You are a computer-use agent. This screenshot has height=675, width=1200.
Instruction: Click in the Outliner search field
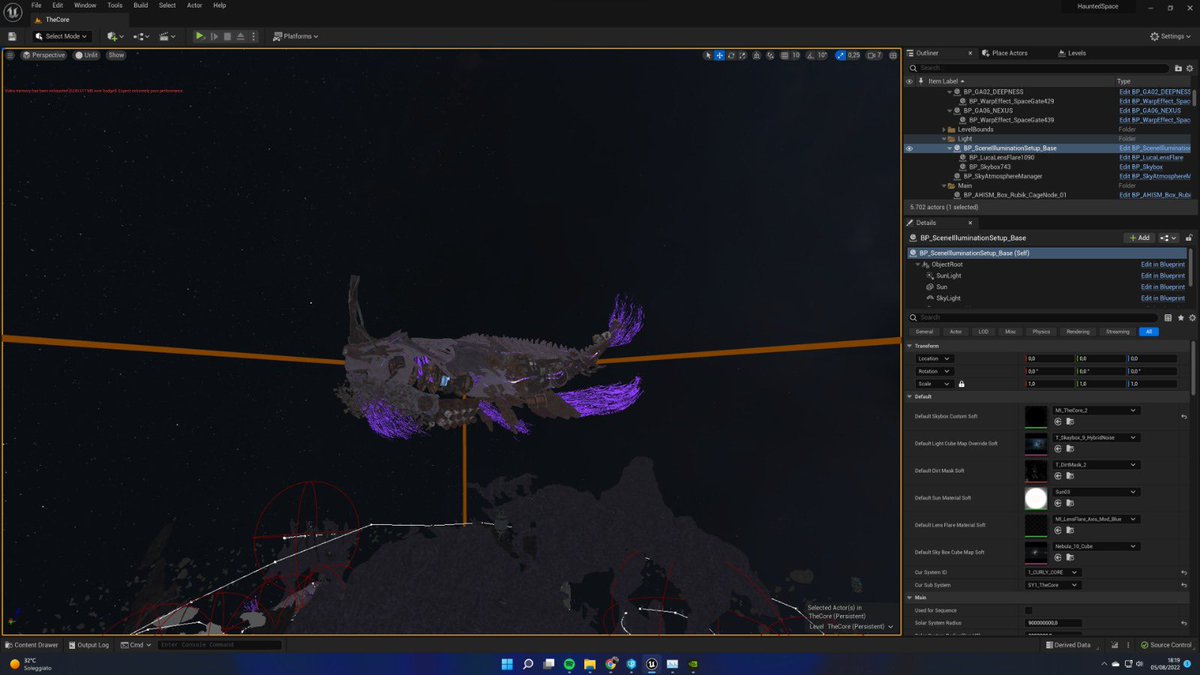click(1040, 68)
